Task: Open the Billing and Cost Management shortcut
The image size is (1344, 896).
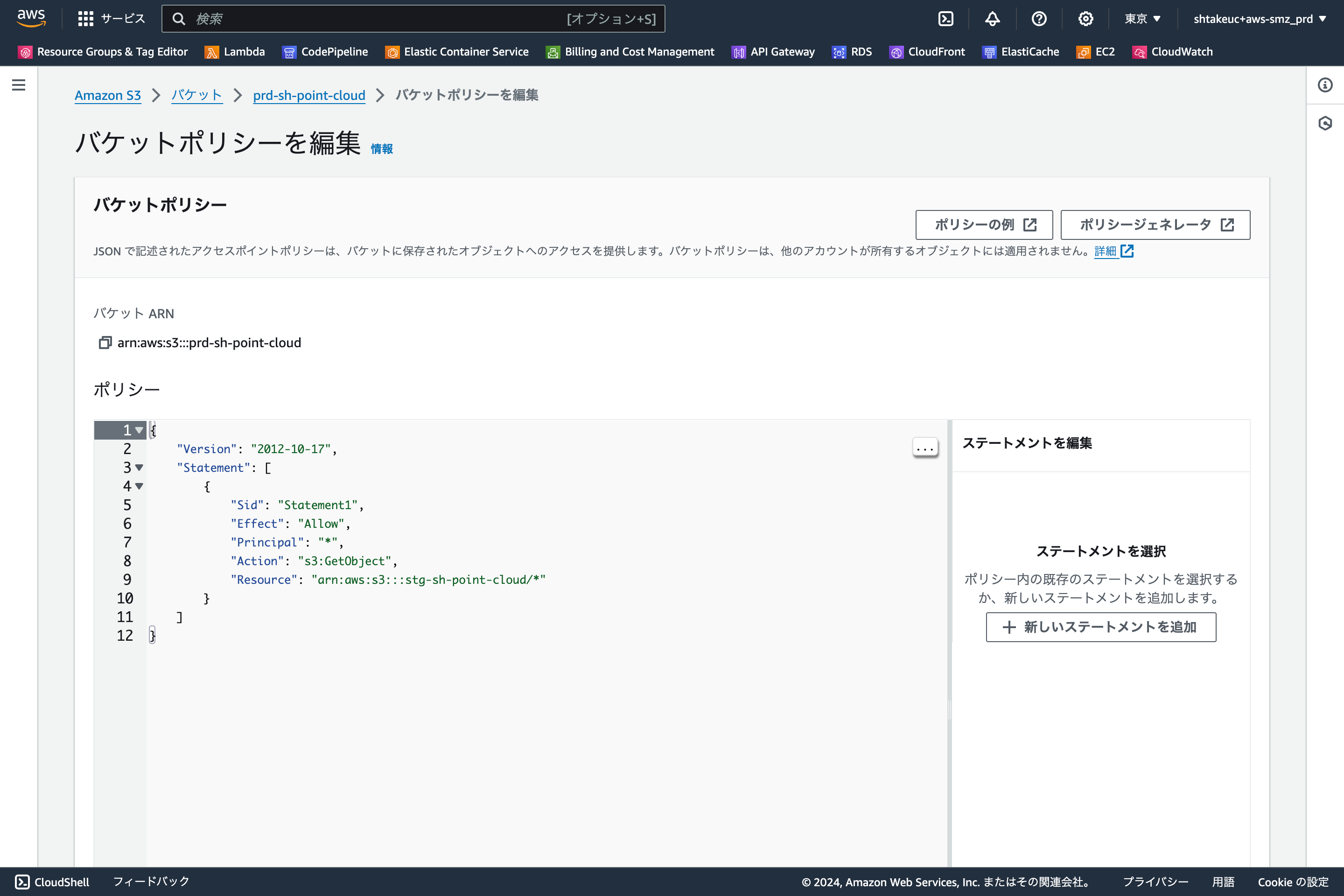Action: (x=630, y=52)
